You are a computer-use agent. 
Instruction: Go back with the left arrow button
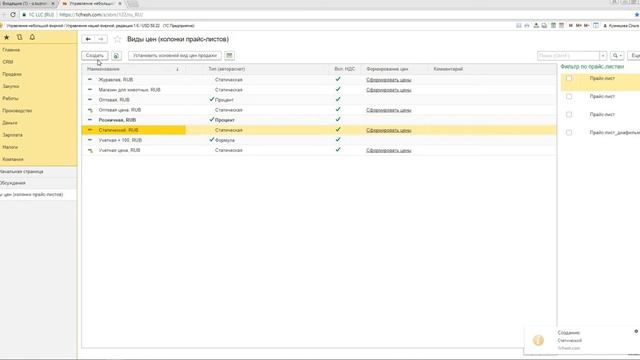coord(88,39)
